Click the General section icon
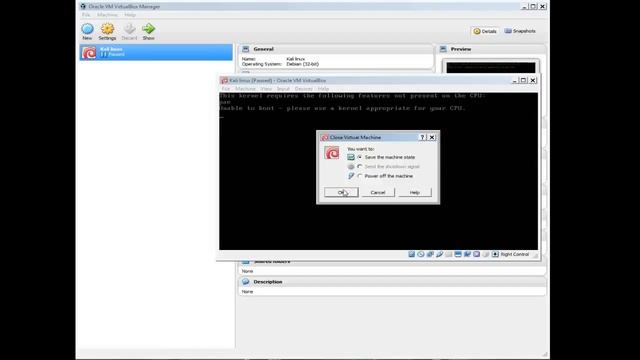Image resolution: width=640 pixels, height=360 pixels. 245,49
